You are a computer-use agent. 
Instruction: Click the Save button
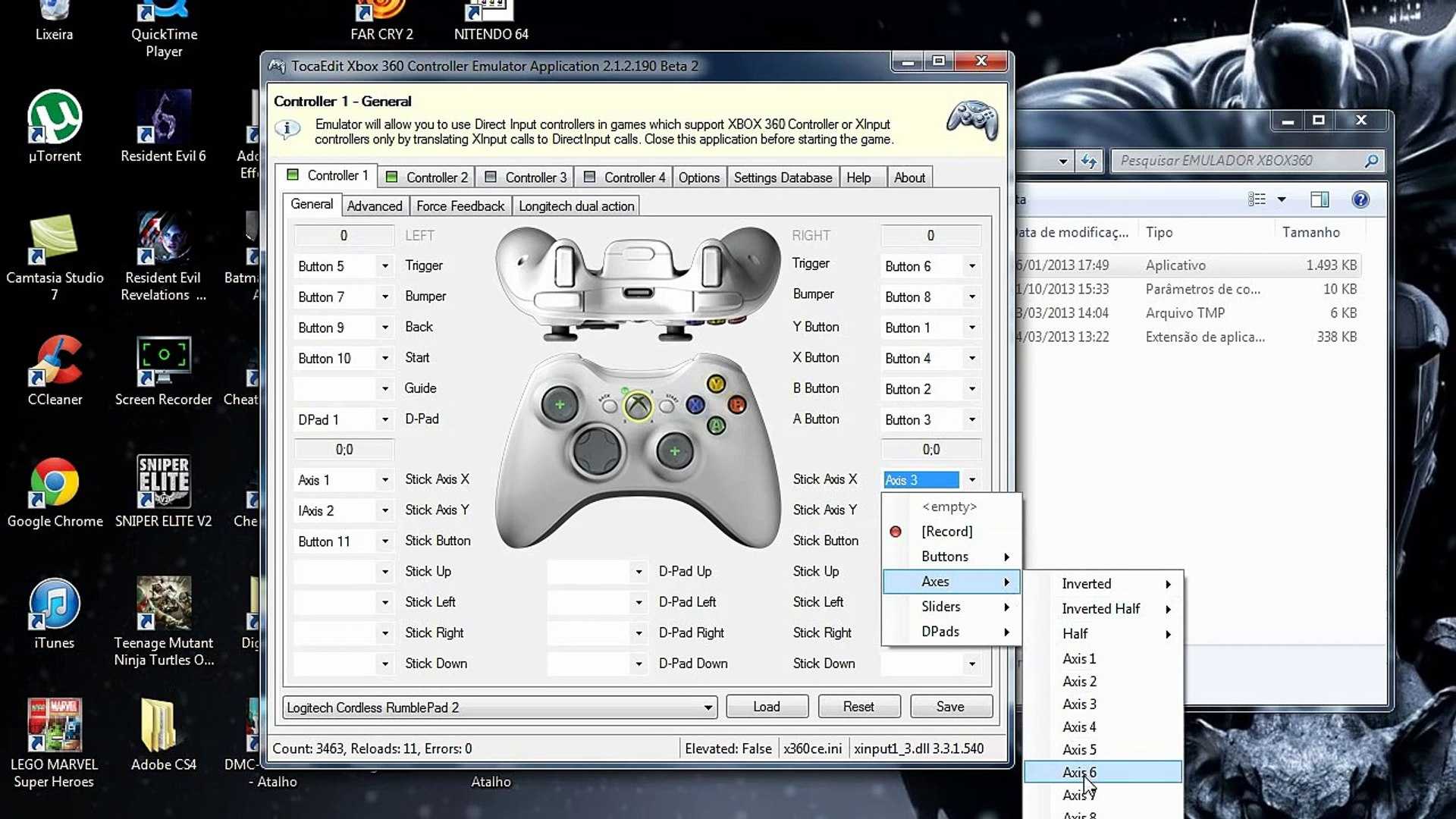pos(950,707)
